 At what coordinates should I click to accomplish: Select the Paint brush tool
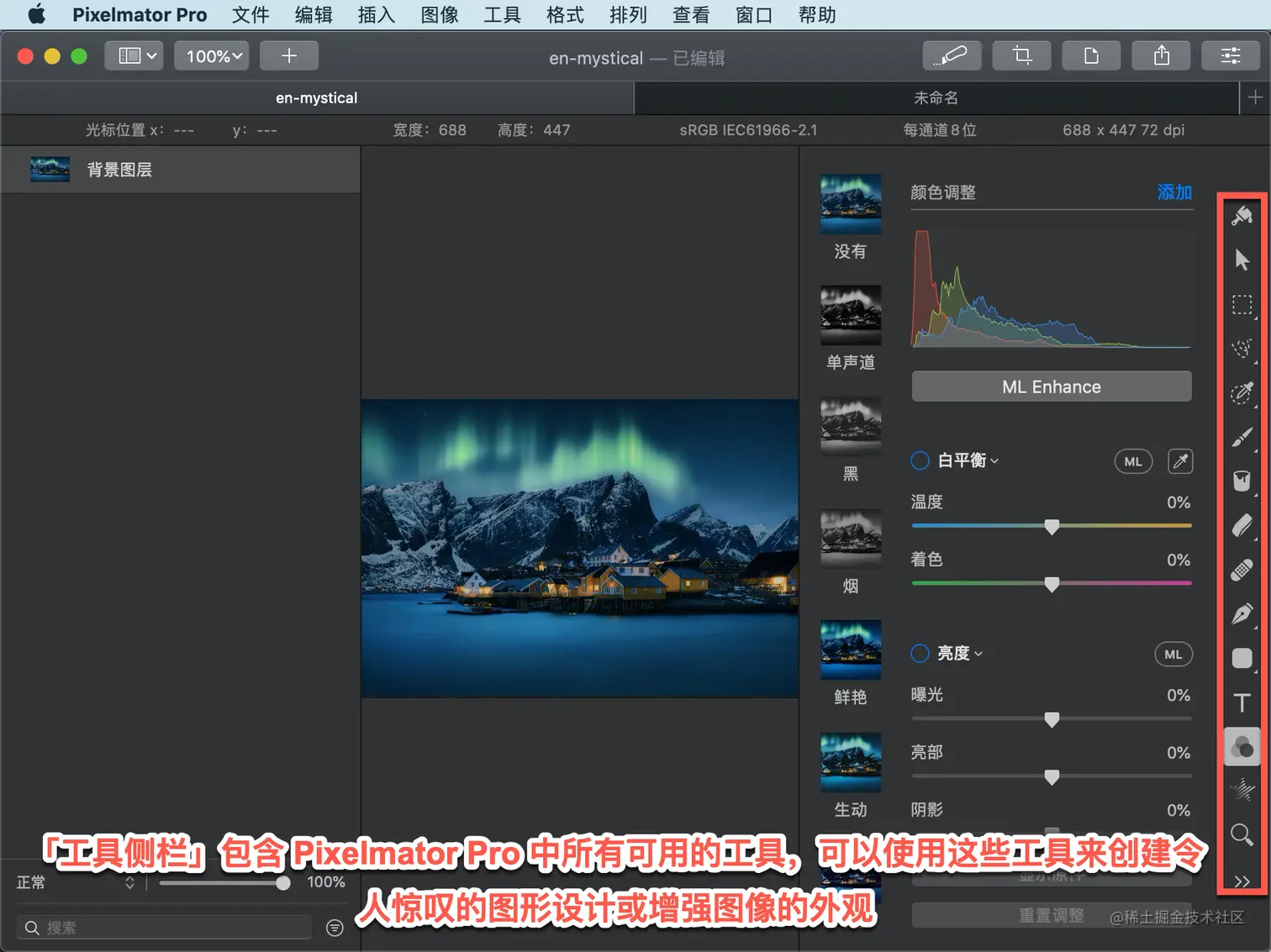1242,437
